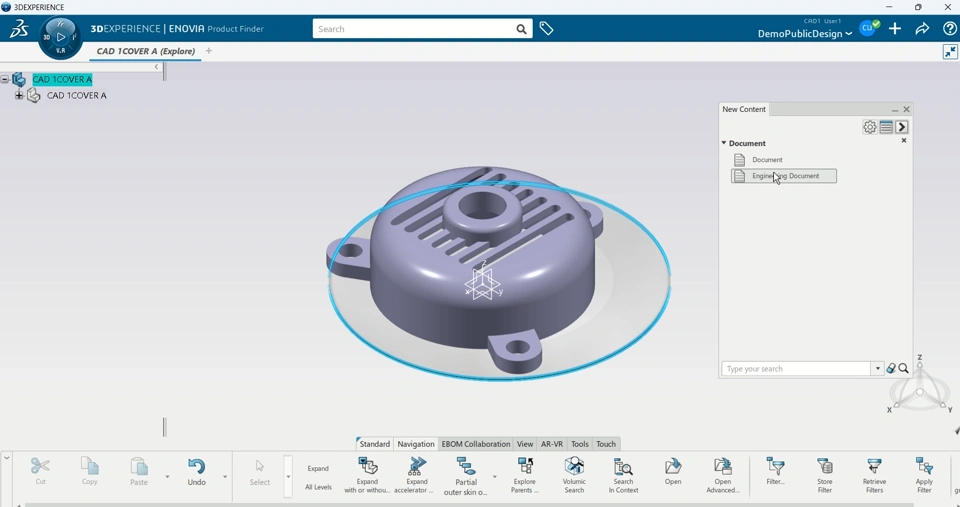
Task: Collapse the root CAD 1COVER A node
Action: (x=5, y=79)
